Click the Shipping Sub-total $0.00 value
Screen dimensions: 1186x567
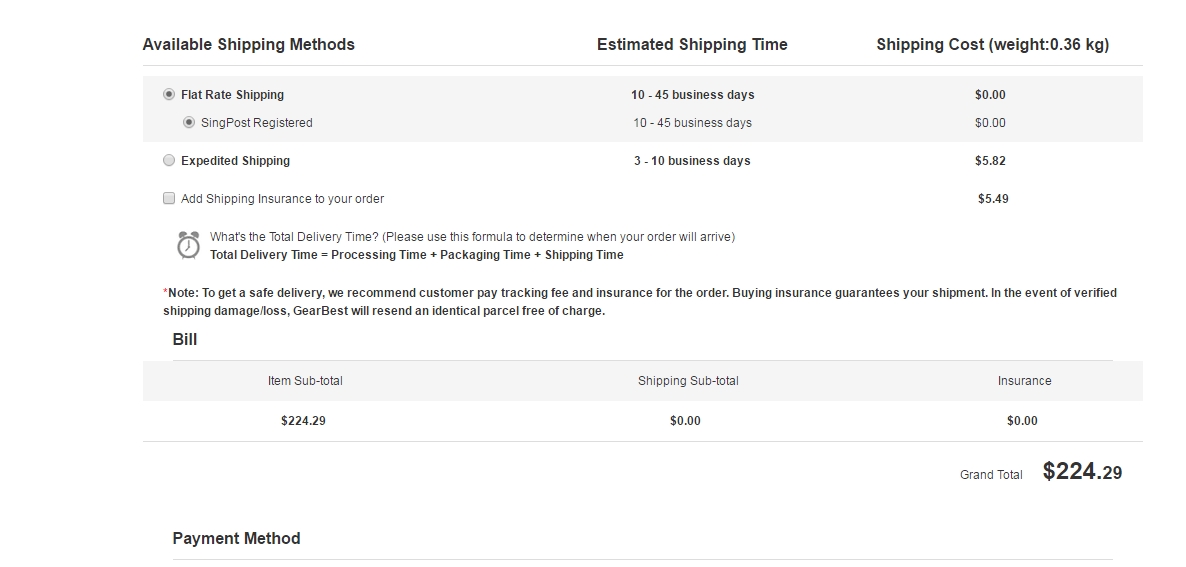click(685, 421)
